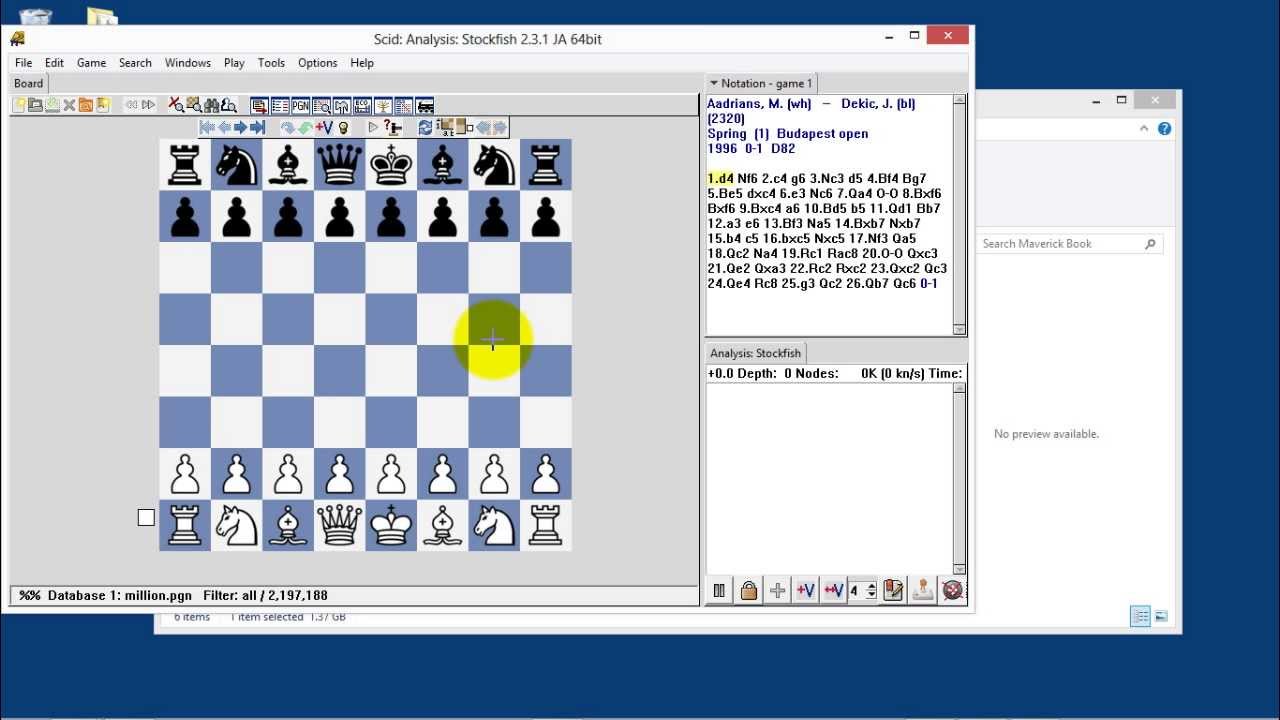Click the Close database X icon
The image size is (1280, 720).
point(69,105)
